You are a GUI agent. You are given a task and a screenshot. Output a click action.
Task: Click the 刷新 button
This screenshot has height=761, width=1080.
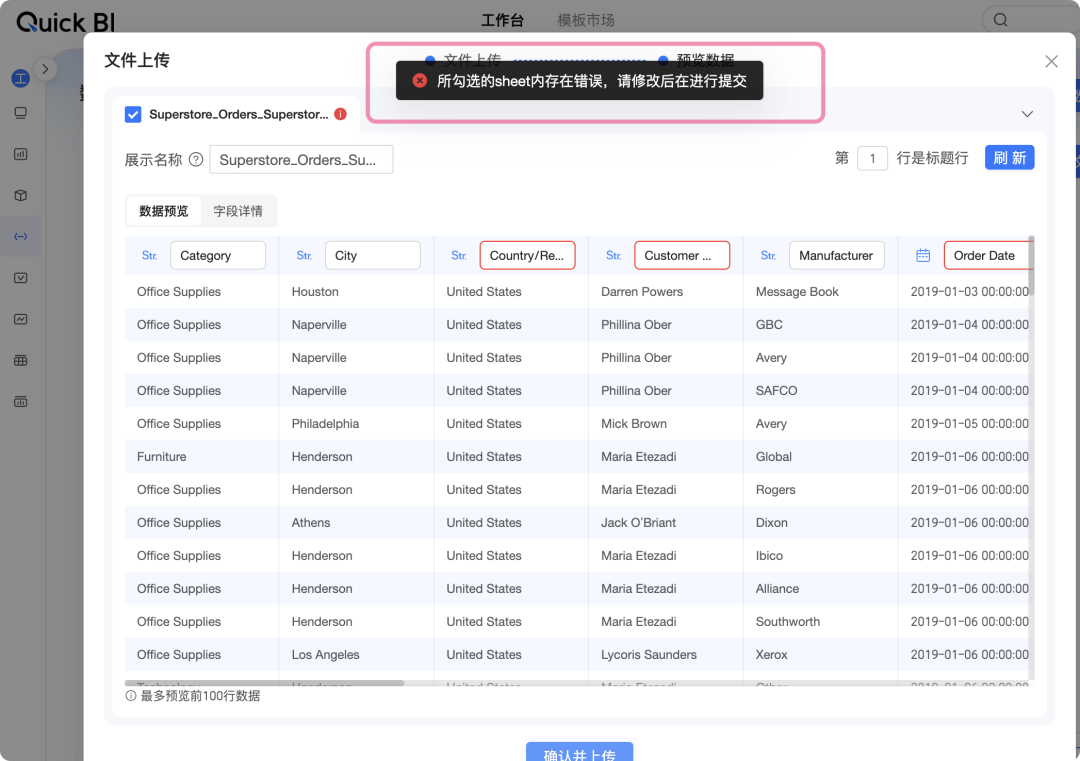pos(1009,158)
